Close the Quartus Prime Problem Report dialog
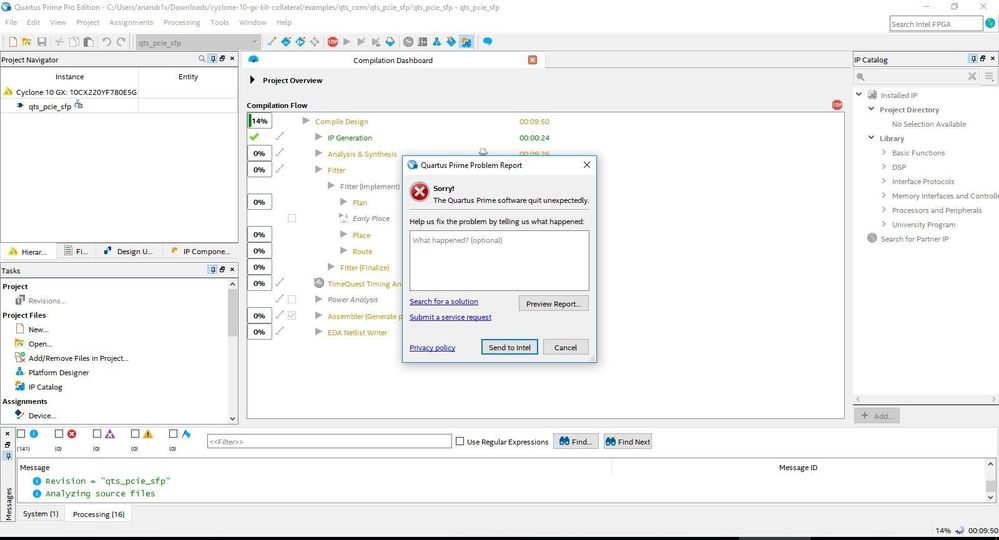 click(587, 165)
